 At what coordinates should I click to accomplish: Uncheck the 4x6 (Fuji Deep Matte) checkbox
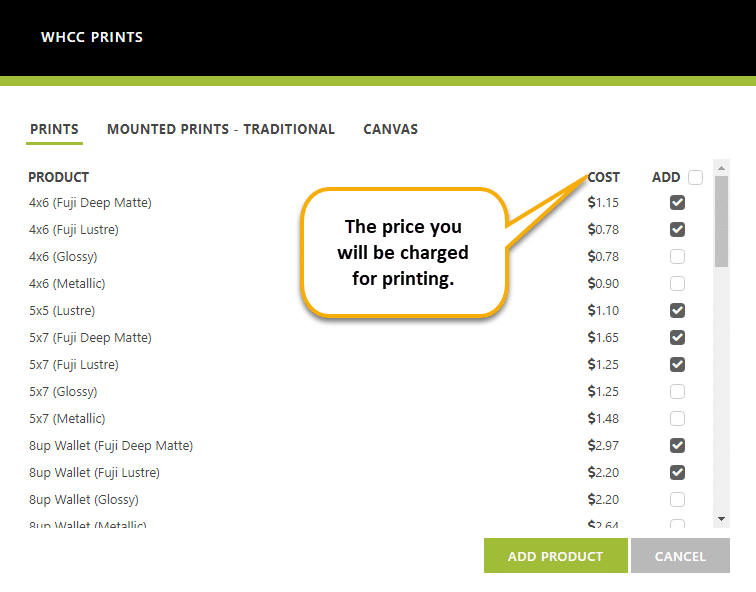(677, 202)
